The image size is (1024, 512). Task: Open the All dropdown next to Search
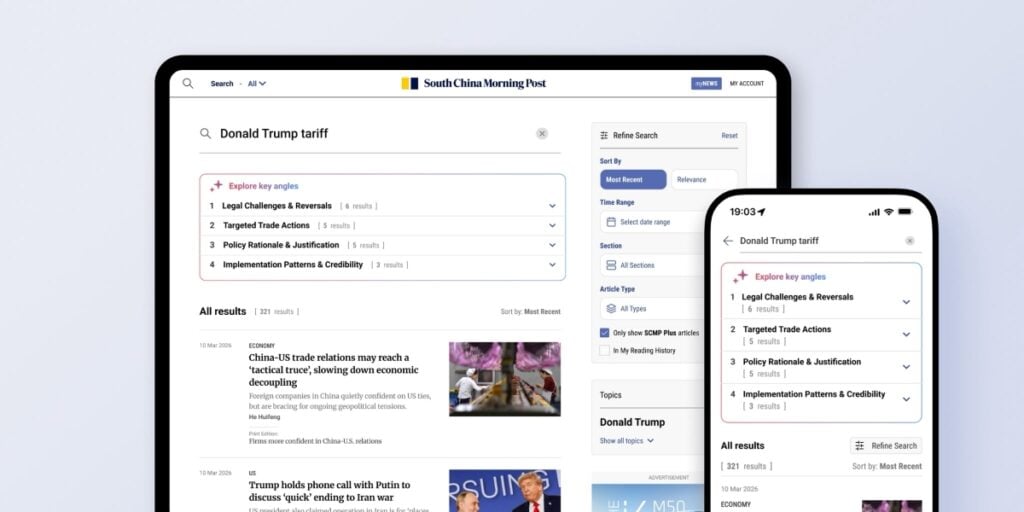coord(257,84)
